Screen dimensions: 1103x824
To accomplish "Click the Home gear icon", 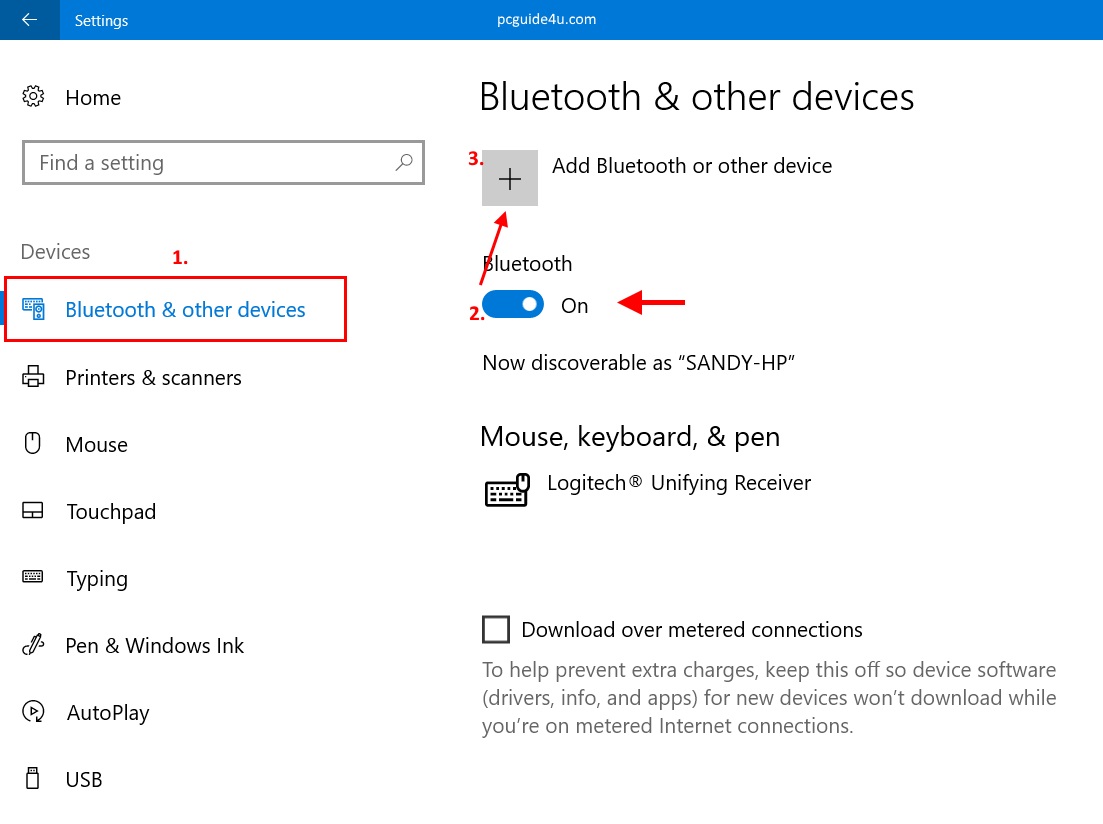I will pyautogui.click(x=33, y=97).
